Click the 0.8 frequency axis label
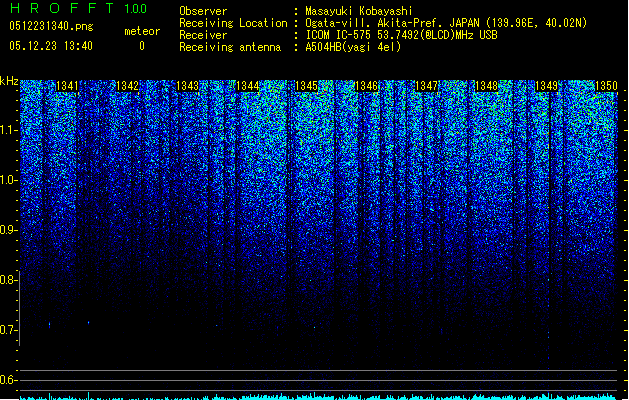Image resolution: width=629 pixels, height=400 pixels. tap(9, 280)
